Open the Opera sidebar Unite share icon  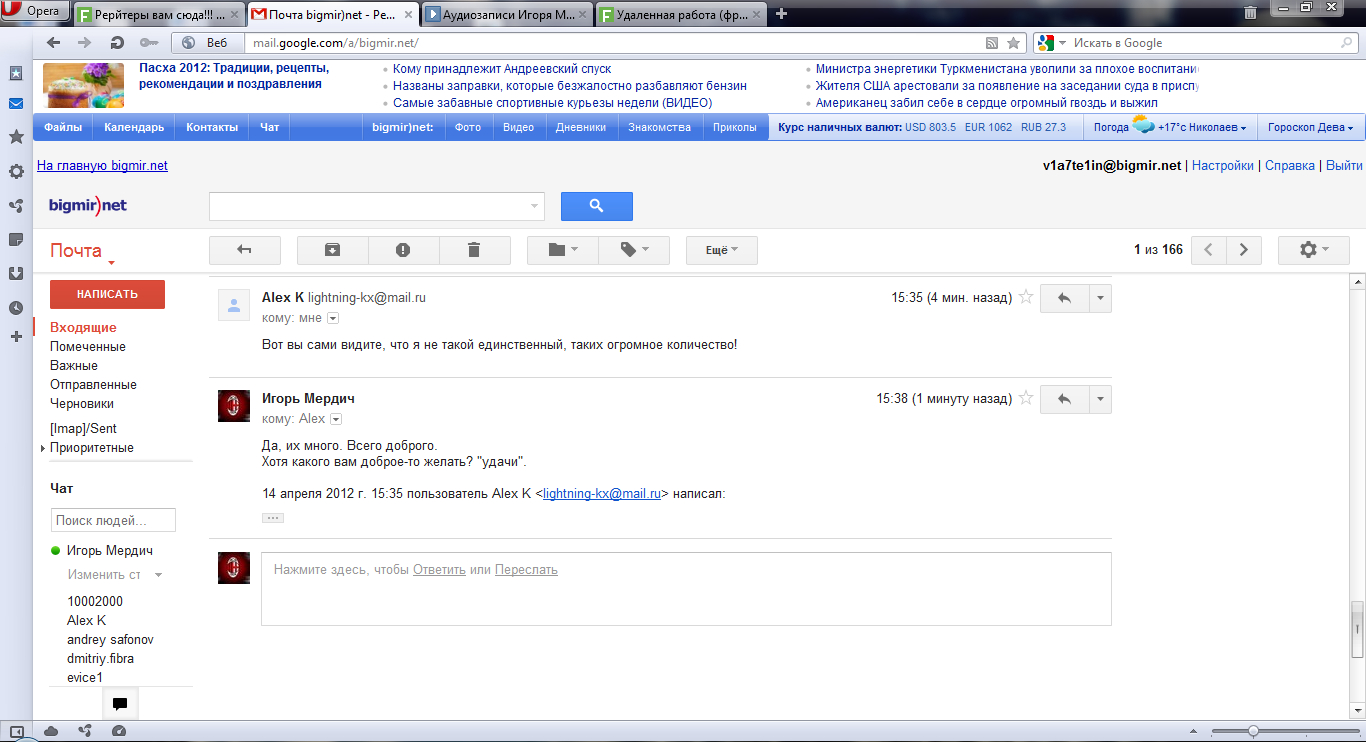tap(16, 206)
